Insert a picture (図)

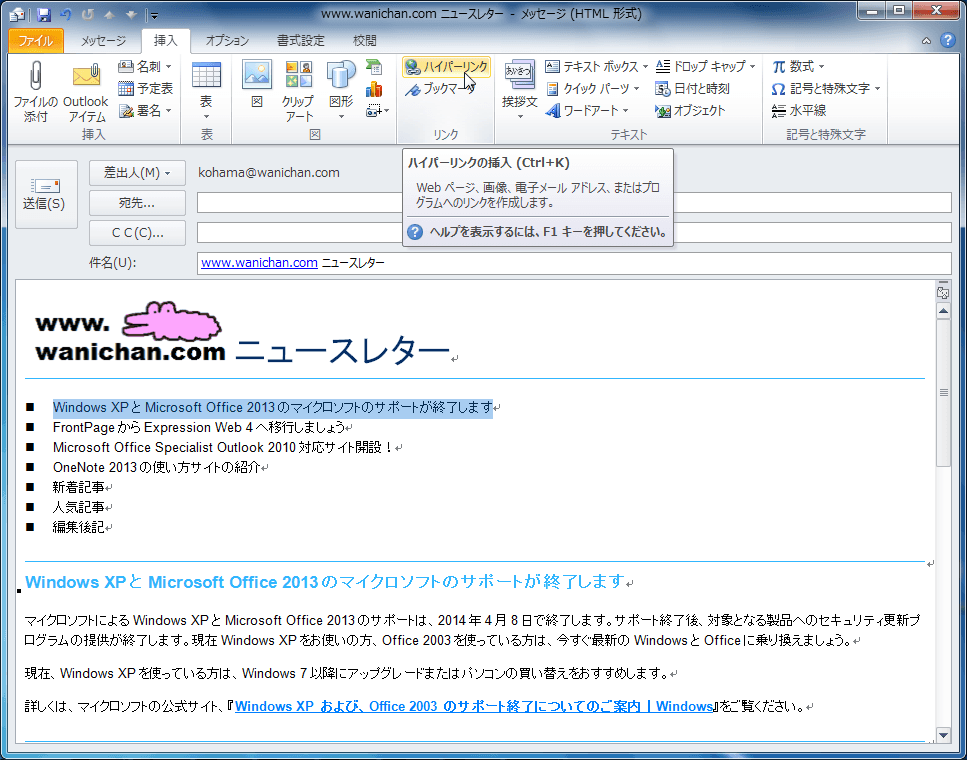point(257,85)
